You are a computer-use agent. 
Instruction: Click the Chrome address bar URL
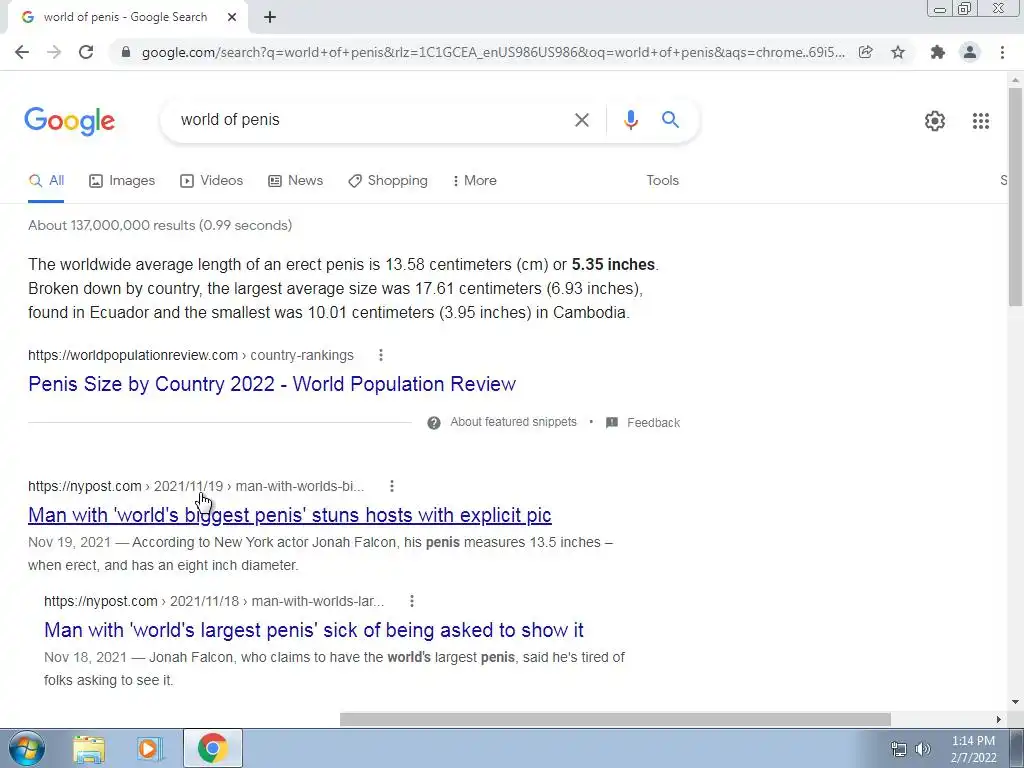point(493,52)
